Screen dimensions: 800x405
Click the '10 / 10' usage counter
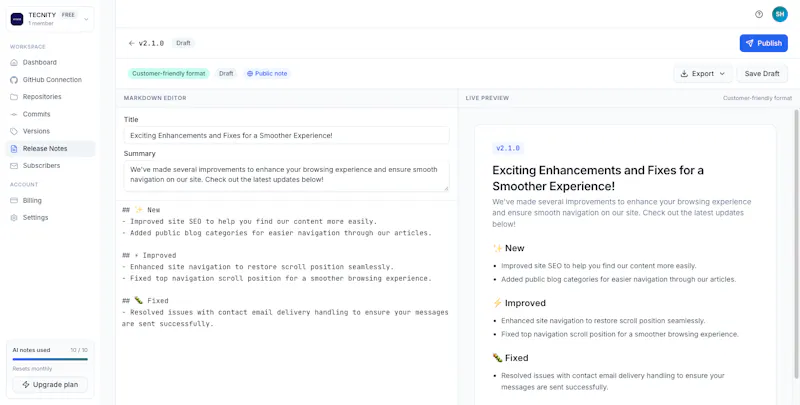(79, 350)
